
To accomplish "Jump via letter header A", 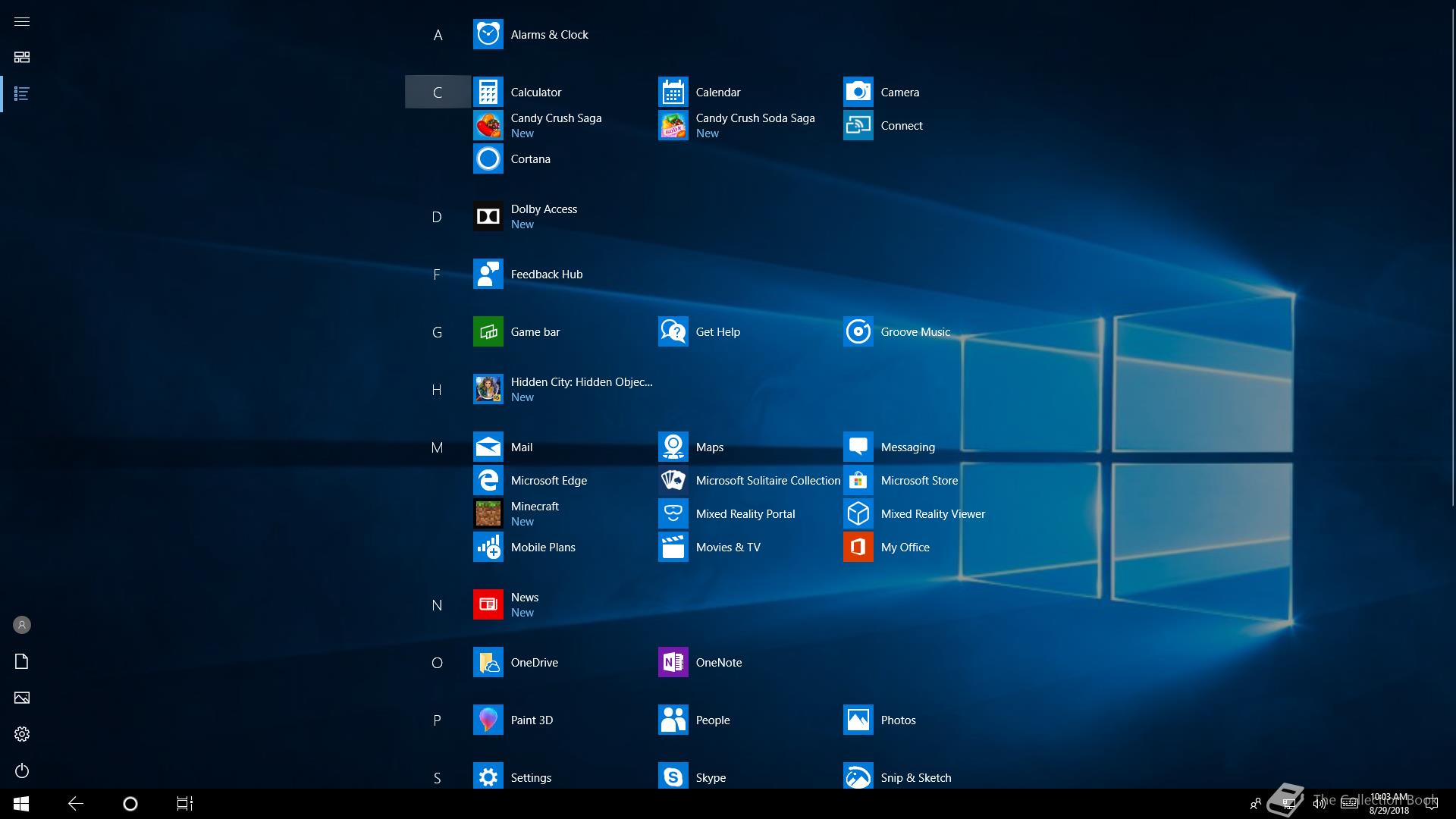I will click(x=438, y=35).
